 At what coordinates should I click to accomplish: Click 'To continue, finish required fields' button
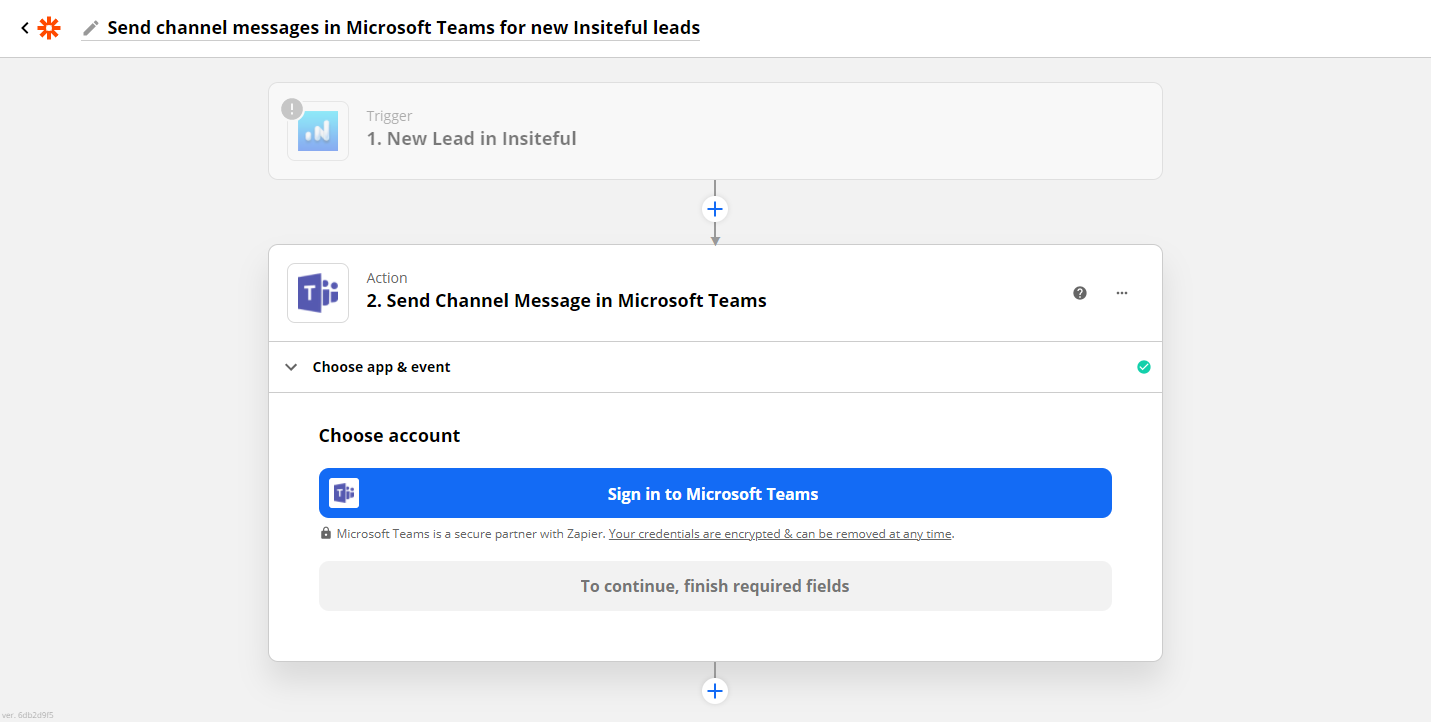click(x=715, y=586)
